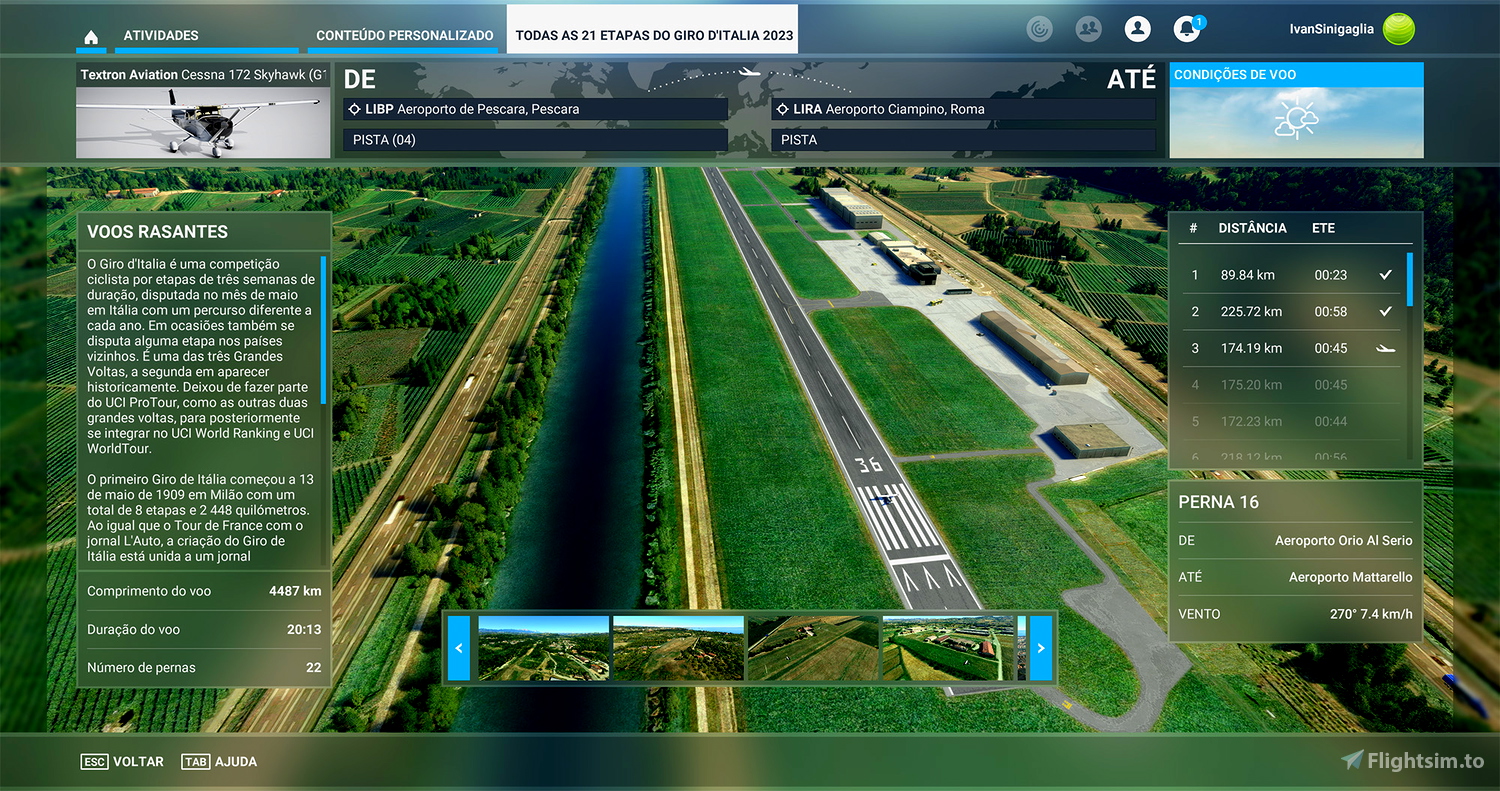Click the Vento 270° 7.4 km/h row
Image resolution: width=1500 pixels, height=791 pixels.
click(1295, 614)
